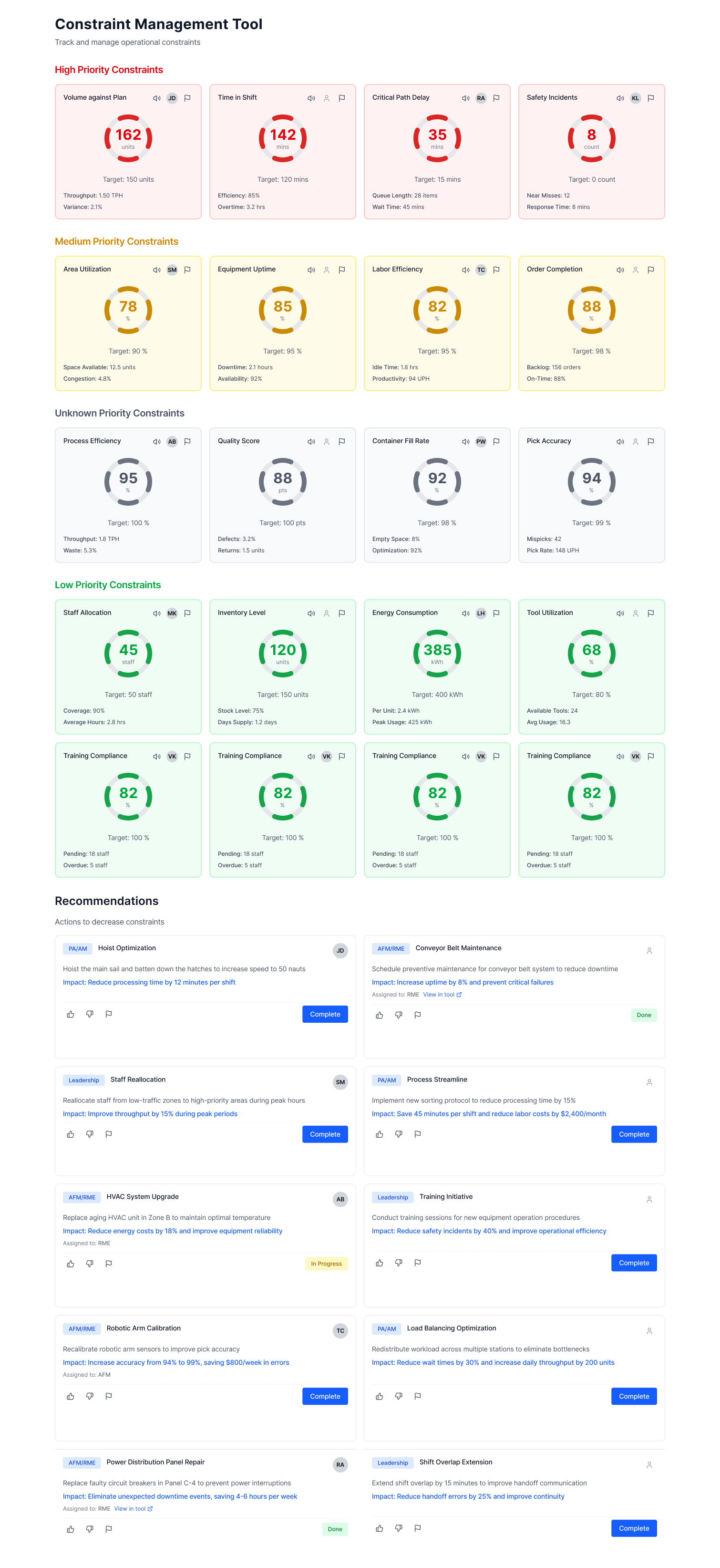Thumbs down the Robotic Arm Calibration recommendation
The image size is (720, 1568).
(90, 1396)
